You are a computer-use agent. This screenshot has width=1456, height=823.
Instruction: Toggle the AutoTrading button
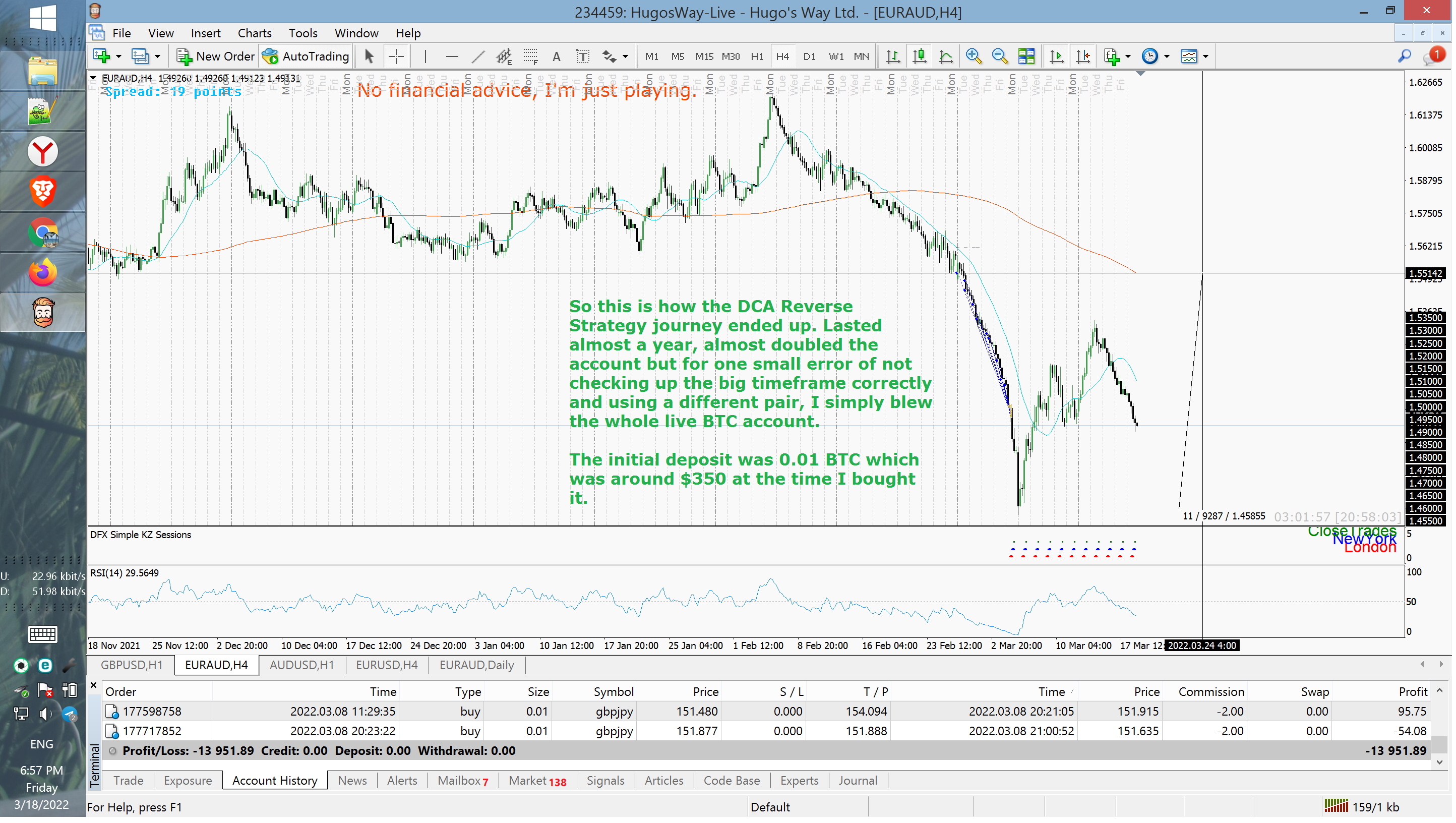307,56
